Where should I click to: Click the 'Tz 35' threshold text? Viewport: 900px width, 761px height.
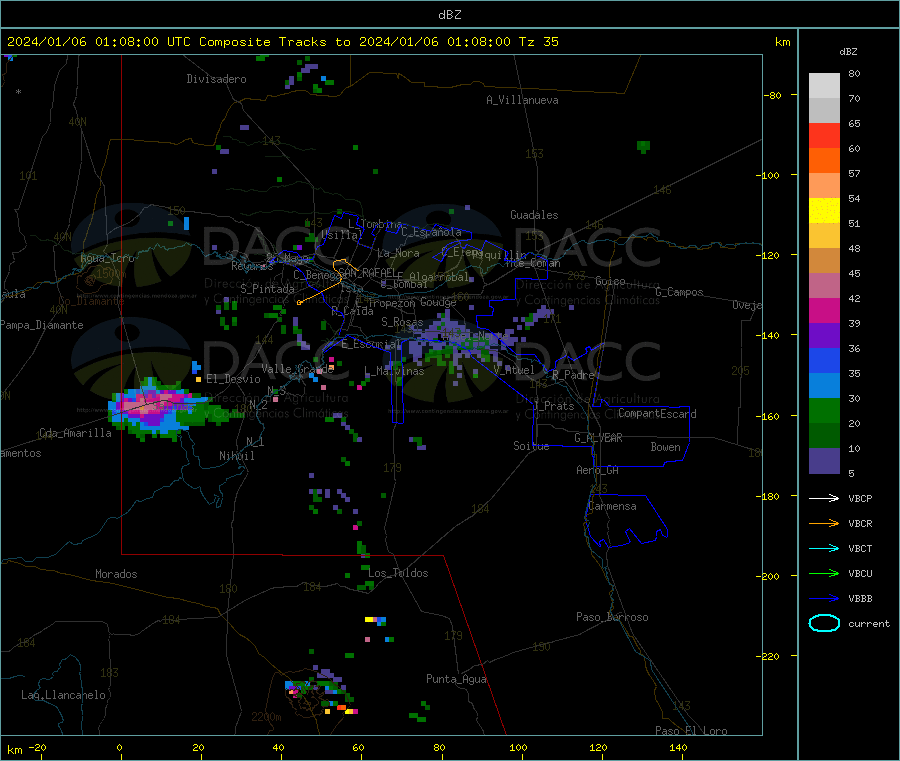(538, 42)
